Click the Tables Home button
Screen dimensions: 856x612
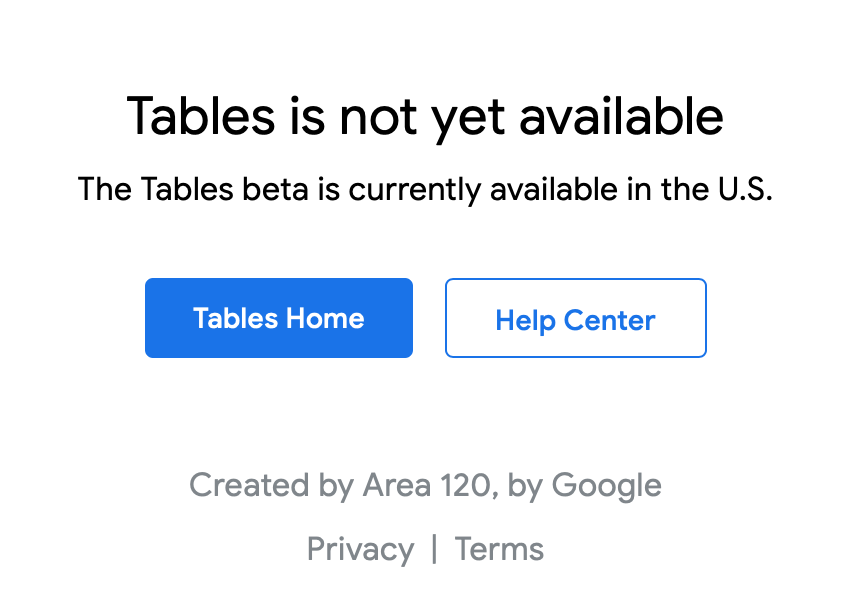pos(278,318)
